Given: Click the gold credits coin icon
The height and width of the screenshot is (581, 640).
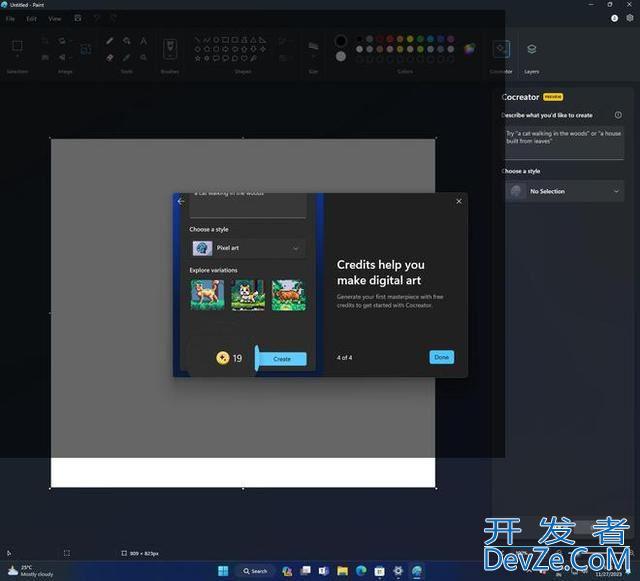Looking at the screenshot, I should 223,358.
